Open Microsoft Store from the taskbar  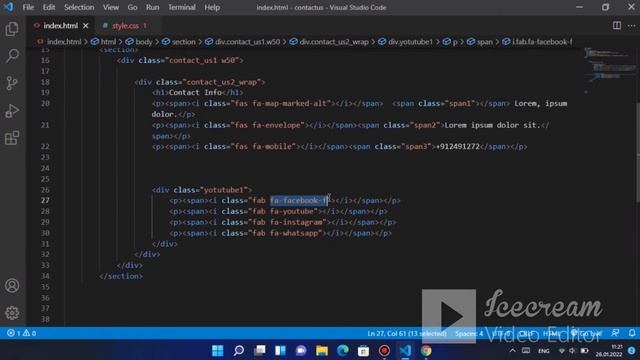point(363,351)
